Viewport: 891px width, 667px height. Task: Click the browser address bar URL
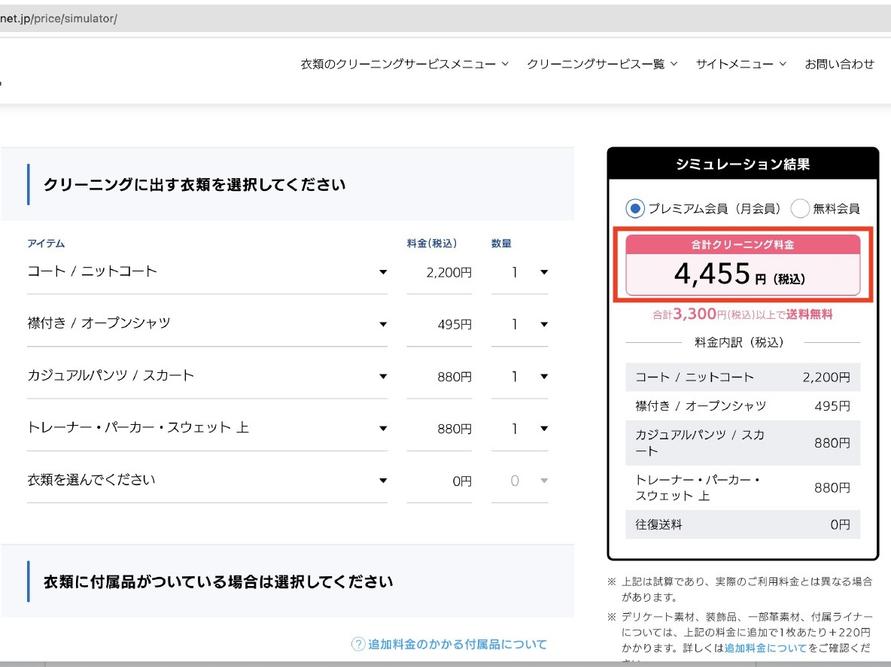point(60,19)
